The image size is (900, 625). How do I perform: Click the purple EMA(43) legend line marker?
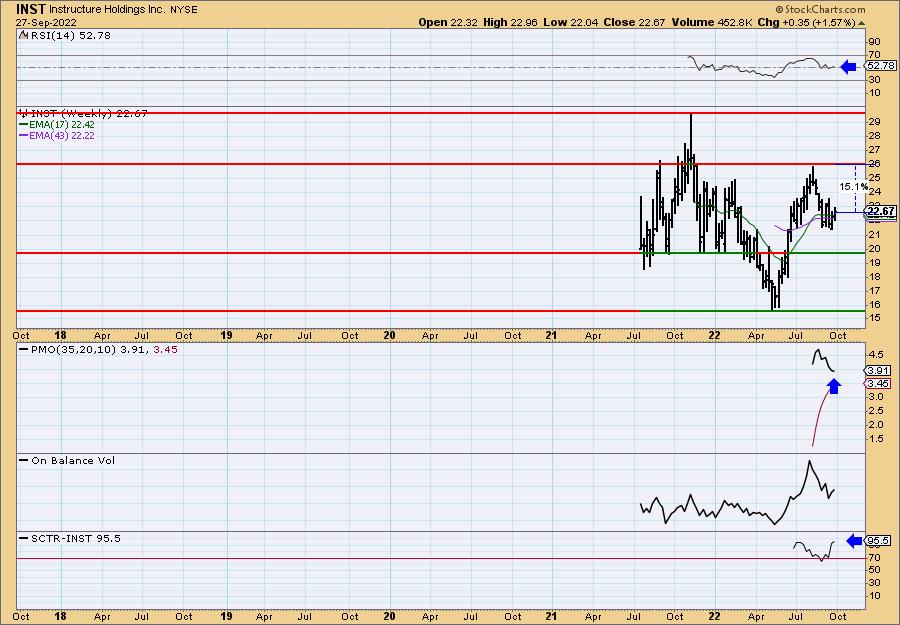24,136
